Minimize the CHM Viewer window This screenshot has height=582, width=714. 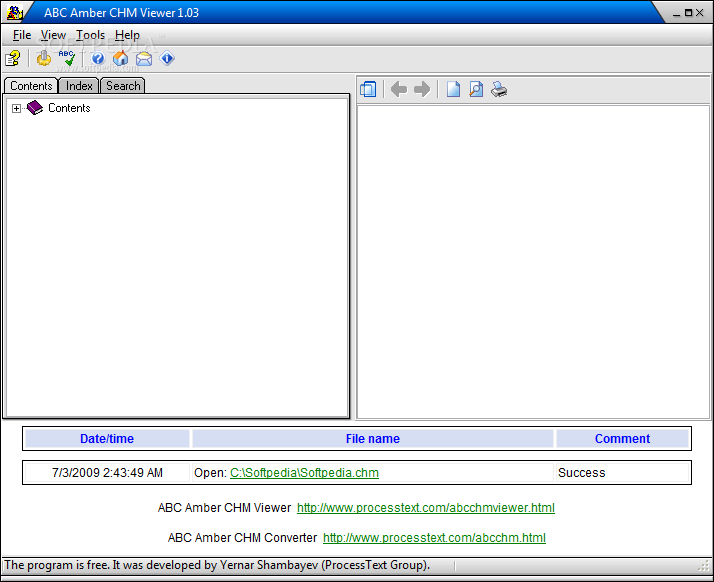point(676,13)
